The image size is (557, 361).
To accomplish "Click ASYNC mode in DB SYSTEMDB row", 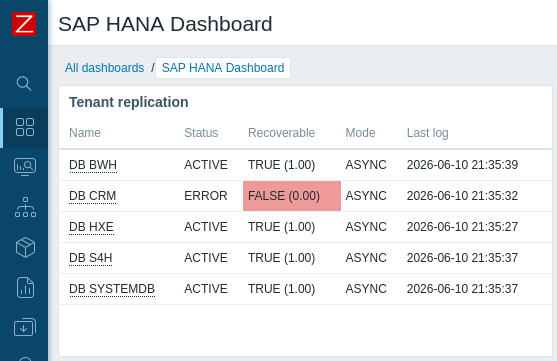I will [366, 289].
